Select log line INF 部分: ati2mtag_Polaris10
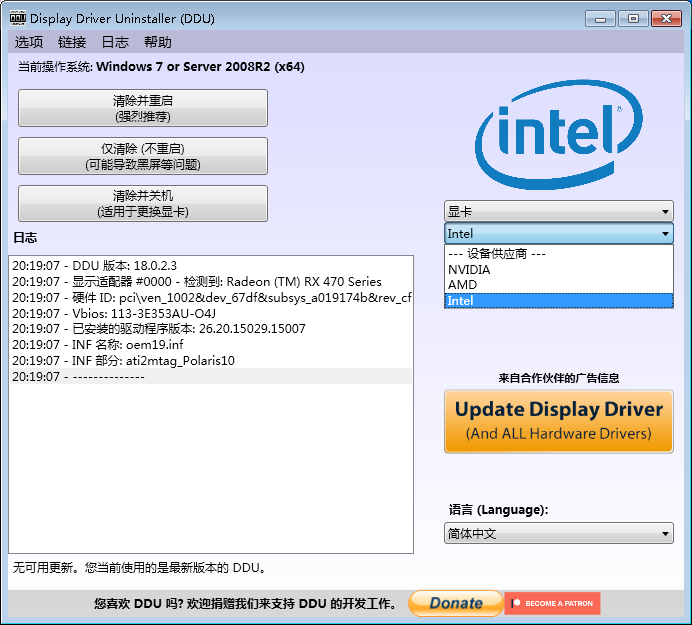The image size is (692, 625). point(211,361)
